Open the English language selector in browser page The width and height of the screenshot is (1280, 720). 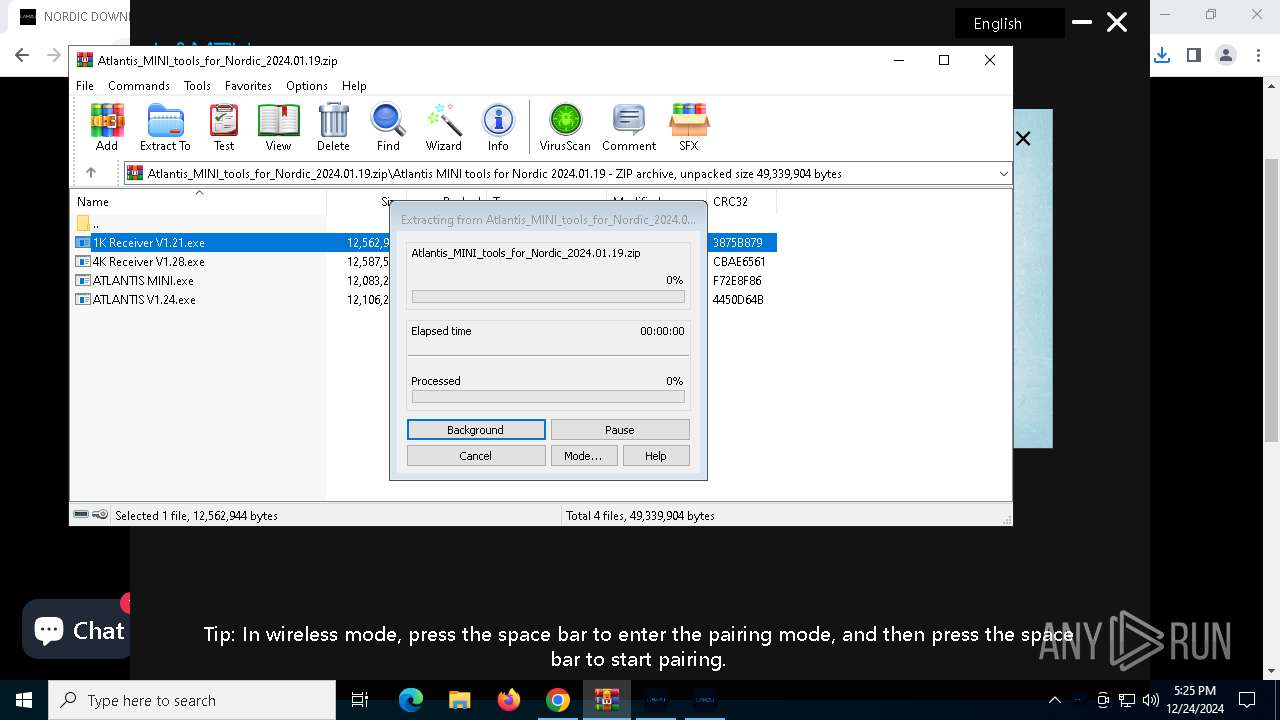coord(1009,24)
